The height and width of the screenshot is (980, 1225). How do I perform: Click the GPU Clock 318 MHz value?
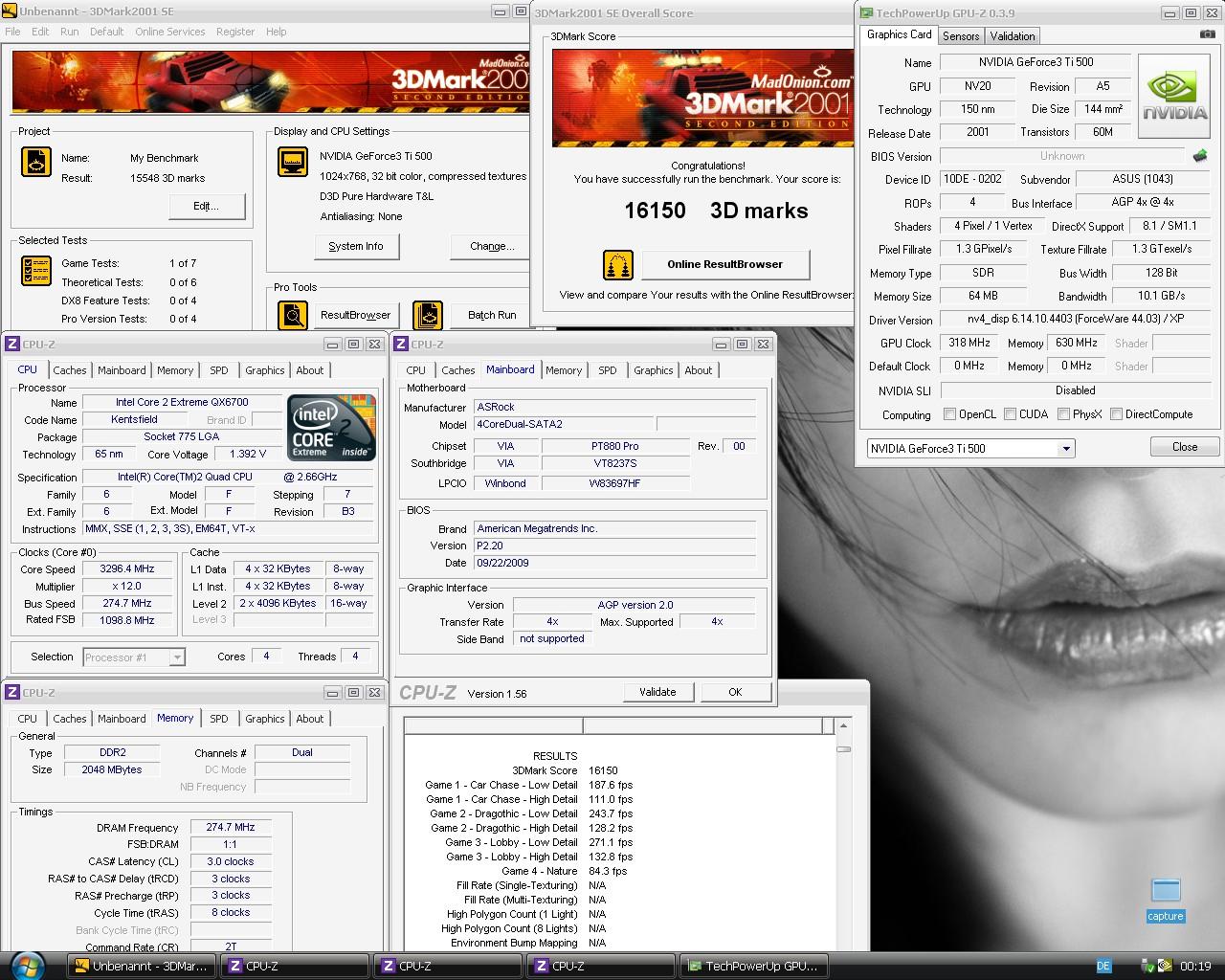tap(969, 343)
